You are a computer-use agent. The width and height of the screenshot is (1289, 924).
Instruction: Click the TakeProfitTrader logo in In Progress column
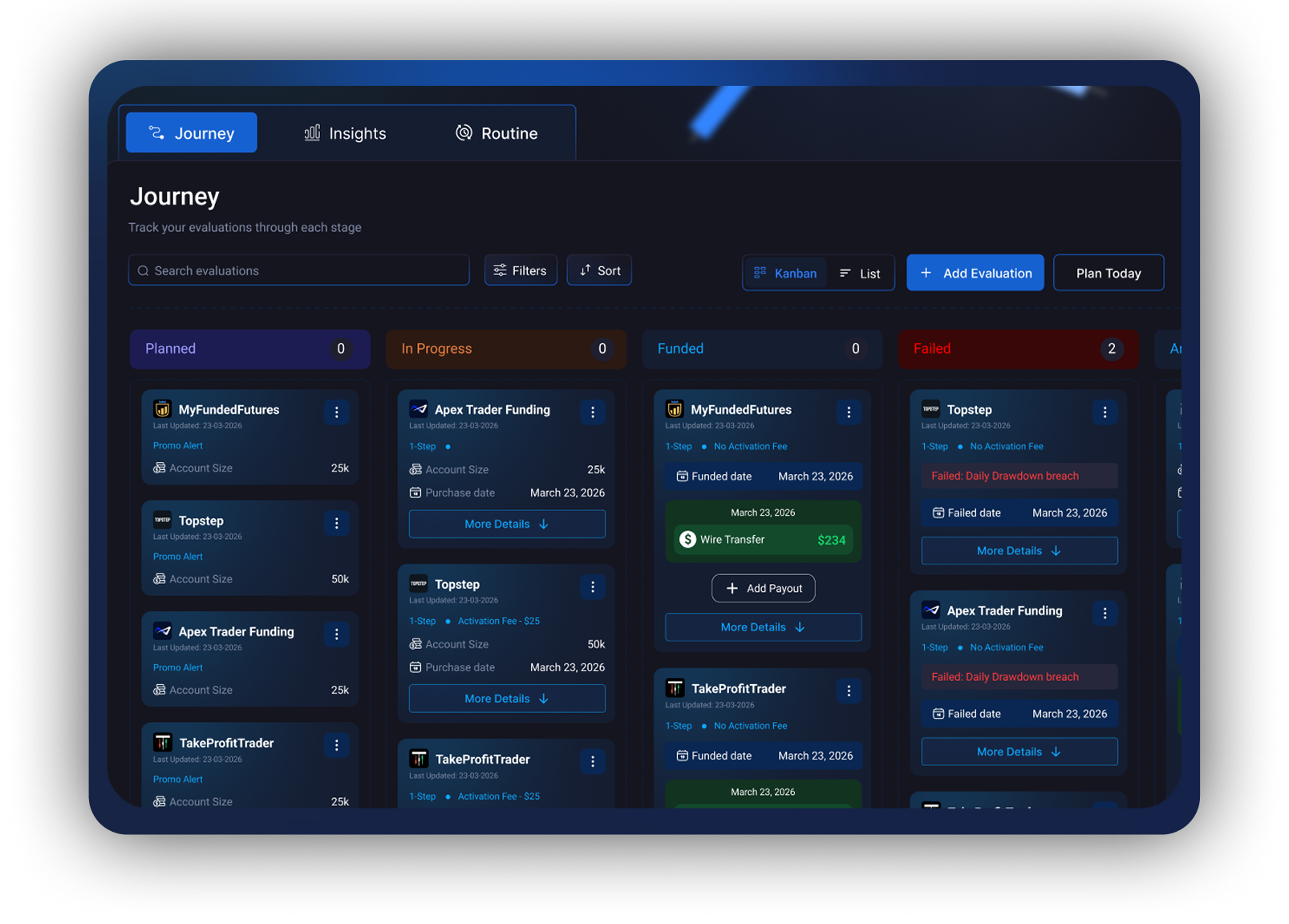pos(419,759)
